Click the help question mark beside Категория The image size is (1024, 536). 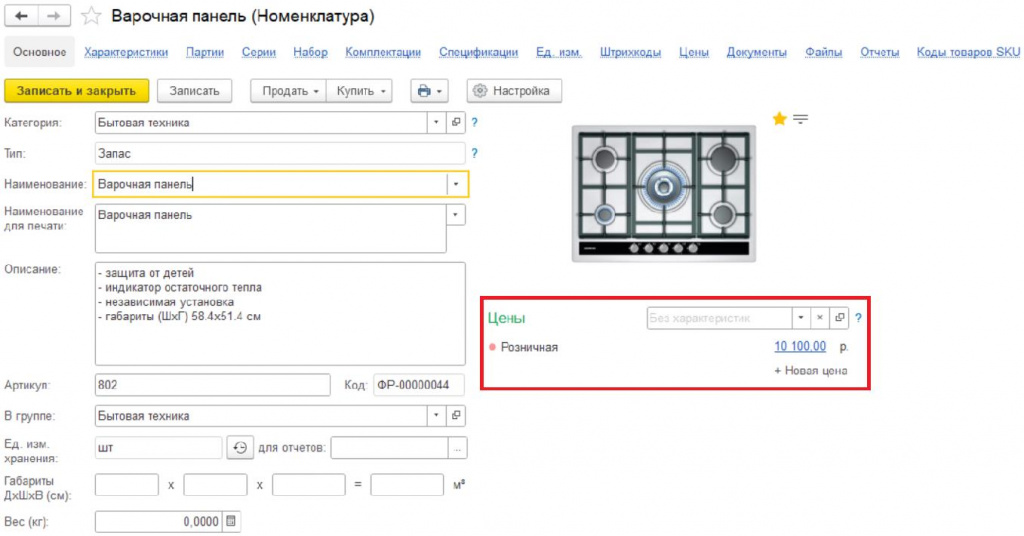click(475, 122)
